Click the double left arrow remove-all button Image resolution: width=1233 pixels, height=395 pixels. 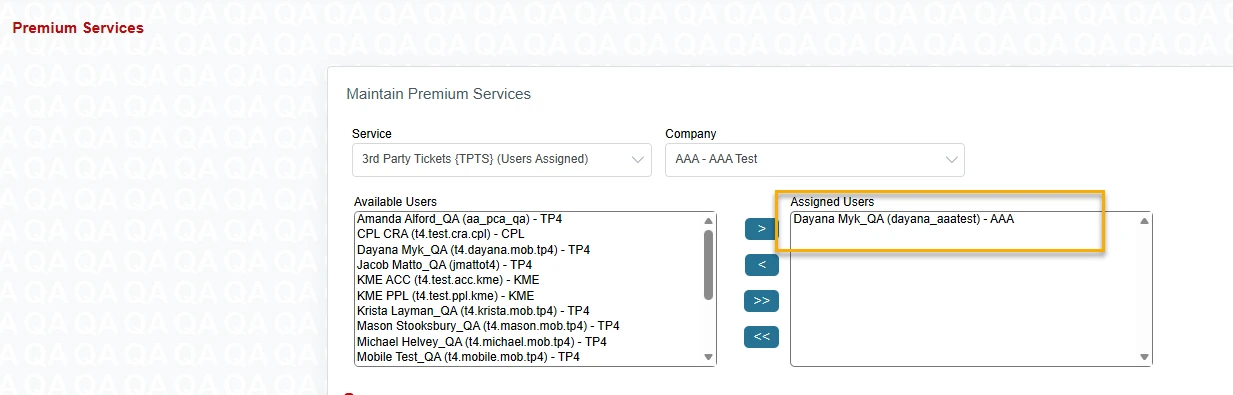pyautogui.click(x=761, y=337)
